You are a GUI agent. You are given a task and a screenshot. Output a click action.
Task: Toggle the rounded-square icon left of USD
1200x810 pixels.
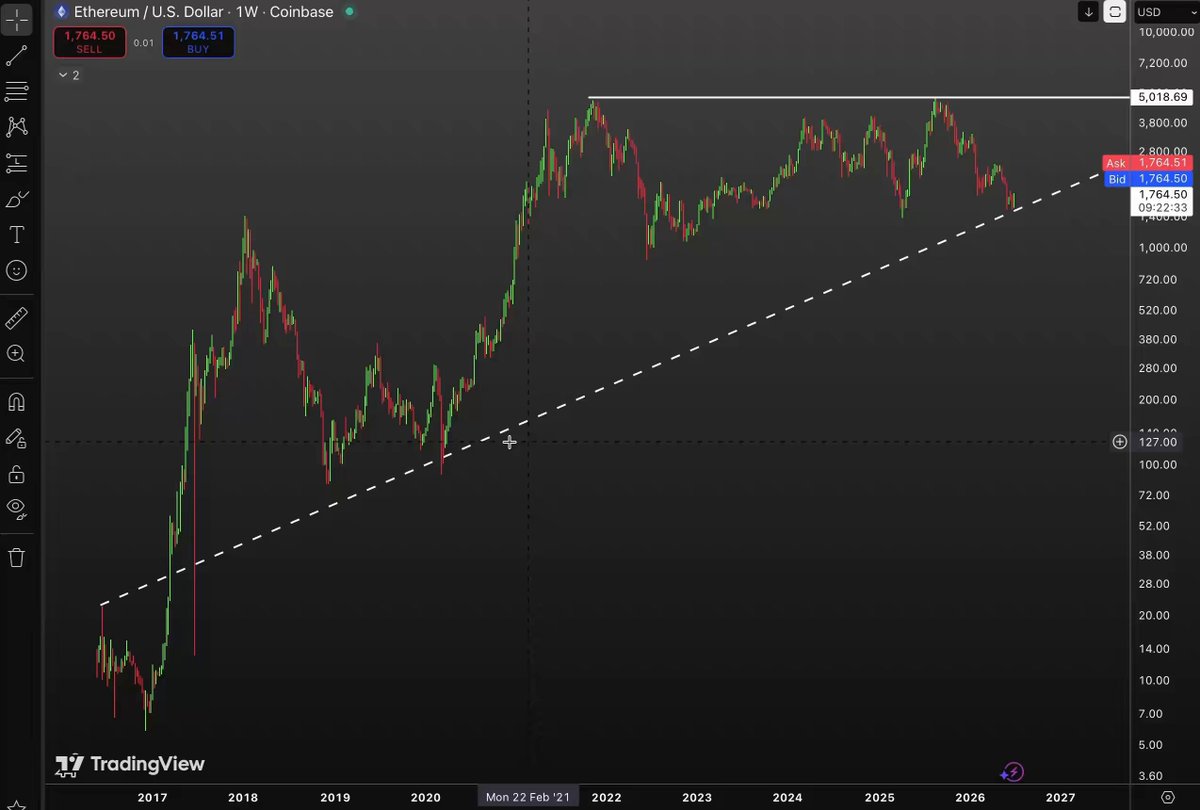(1115, 12)
